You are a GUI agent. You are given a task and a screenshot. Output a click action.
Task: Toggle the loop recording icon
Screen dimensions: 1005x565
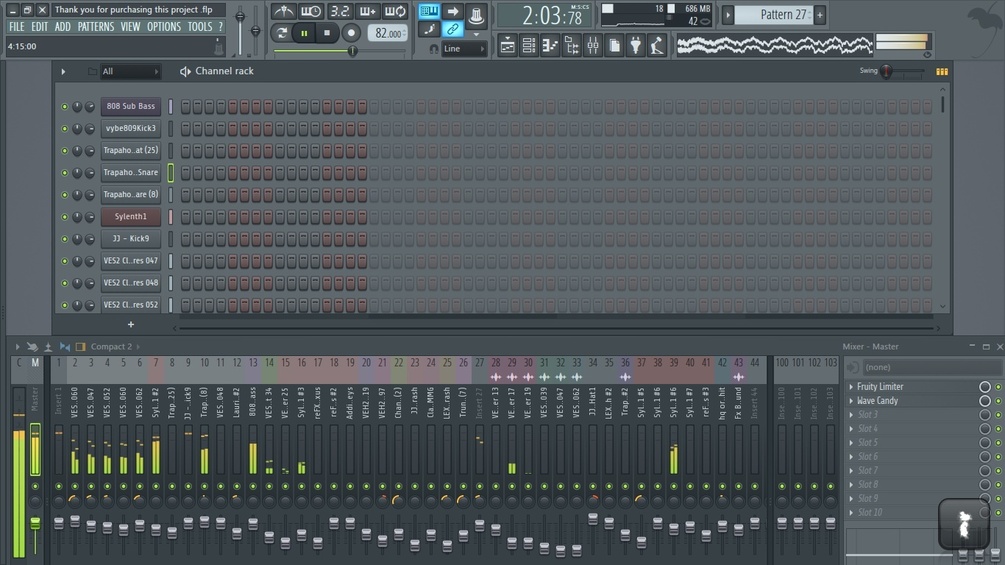[x=395, y=12]
